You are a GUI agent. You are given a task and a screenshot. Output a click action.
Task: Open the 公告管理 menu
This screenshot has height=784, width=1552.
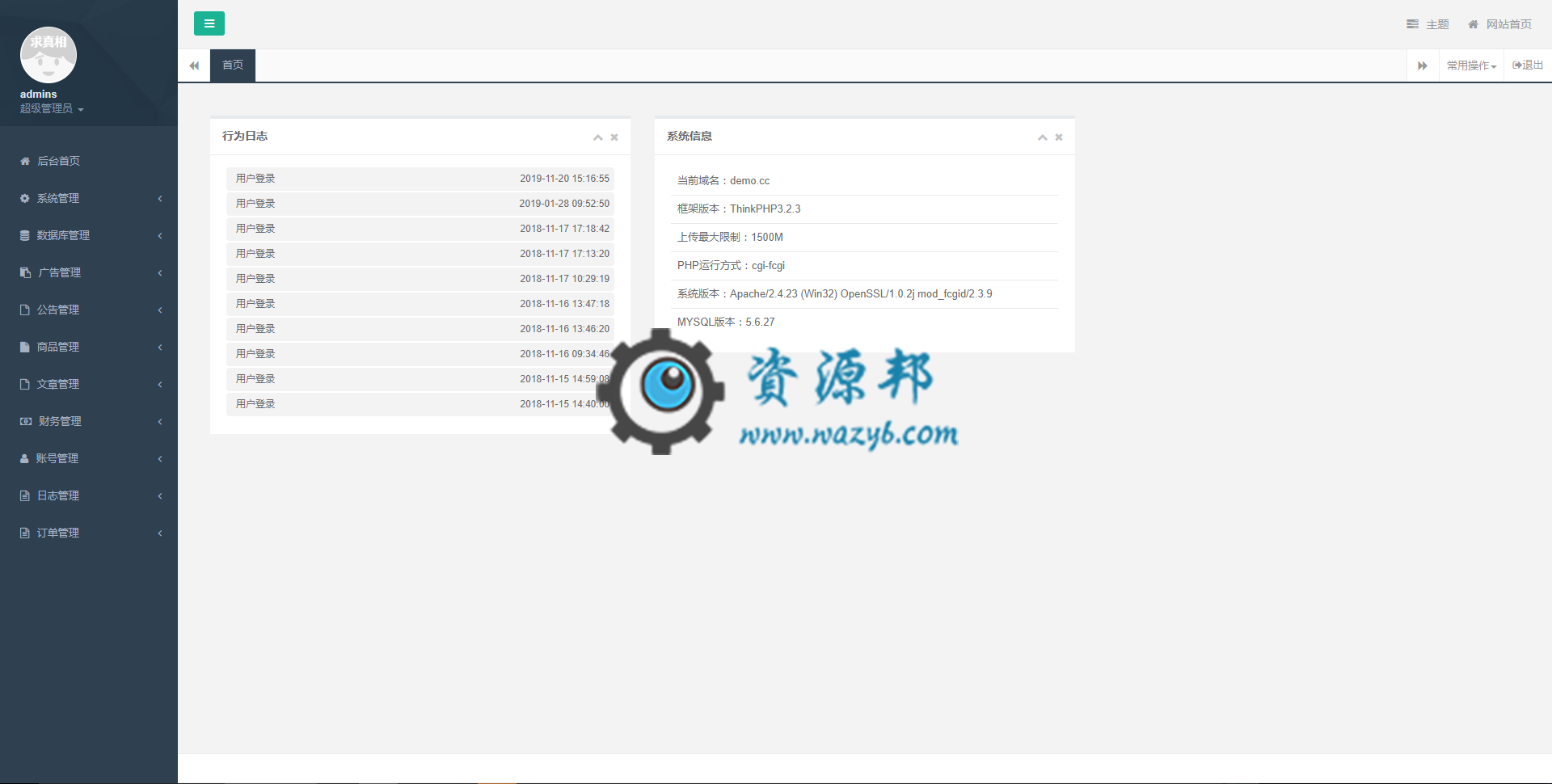(x=89, y=310)
